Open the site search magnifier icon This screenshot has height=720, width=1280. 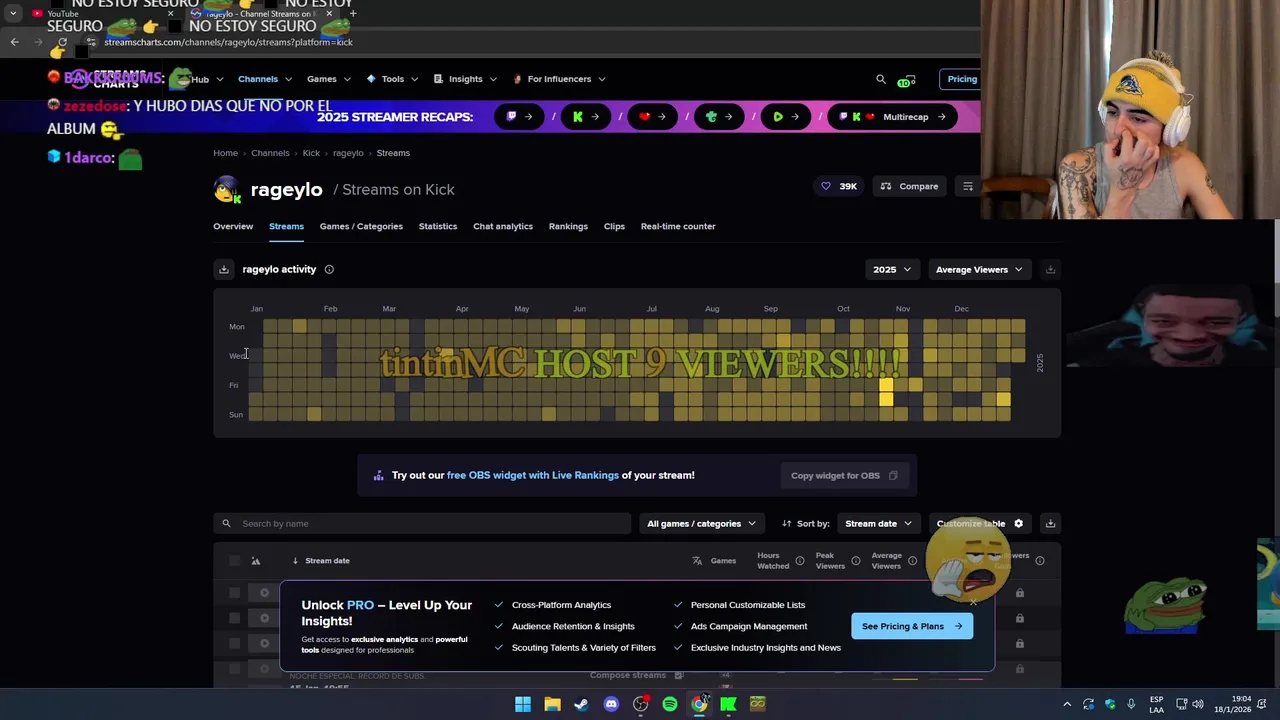[x=881, y=79]
